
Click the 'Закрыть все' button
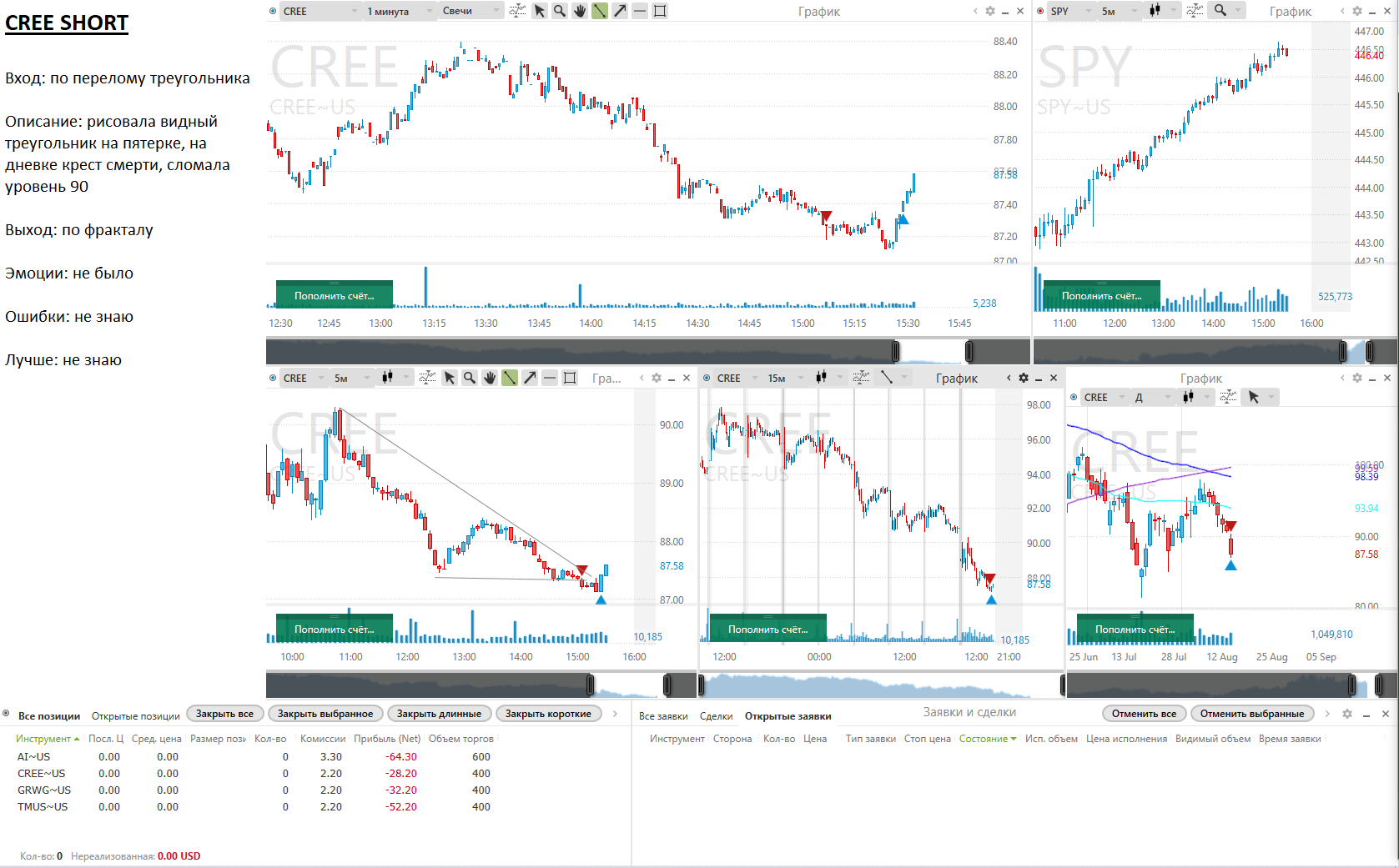tap(224, 714)
